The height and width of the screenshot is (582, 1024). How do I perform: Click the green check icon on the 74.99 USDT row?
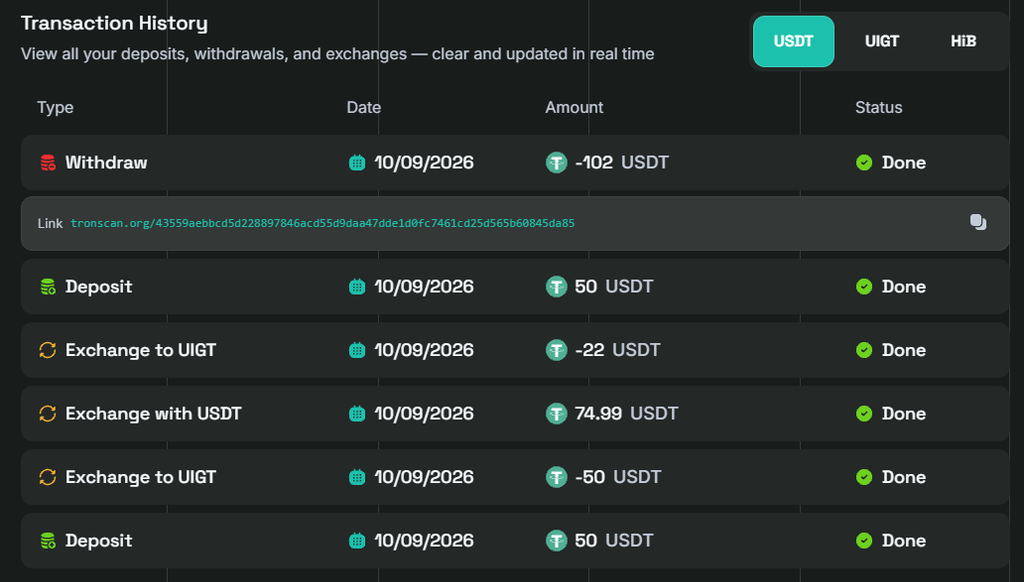pos(864,413)
